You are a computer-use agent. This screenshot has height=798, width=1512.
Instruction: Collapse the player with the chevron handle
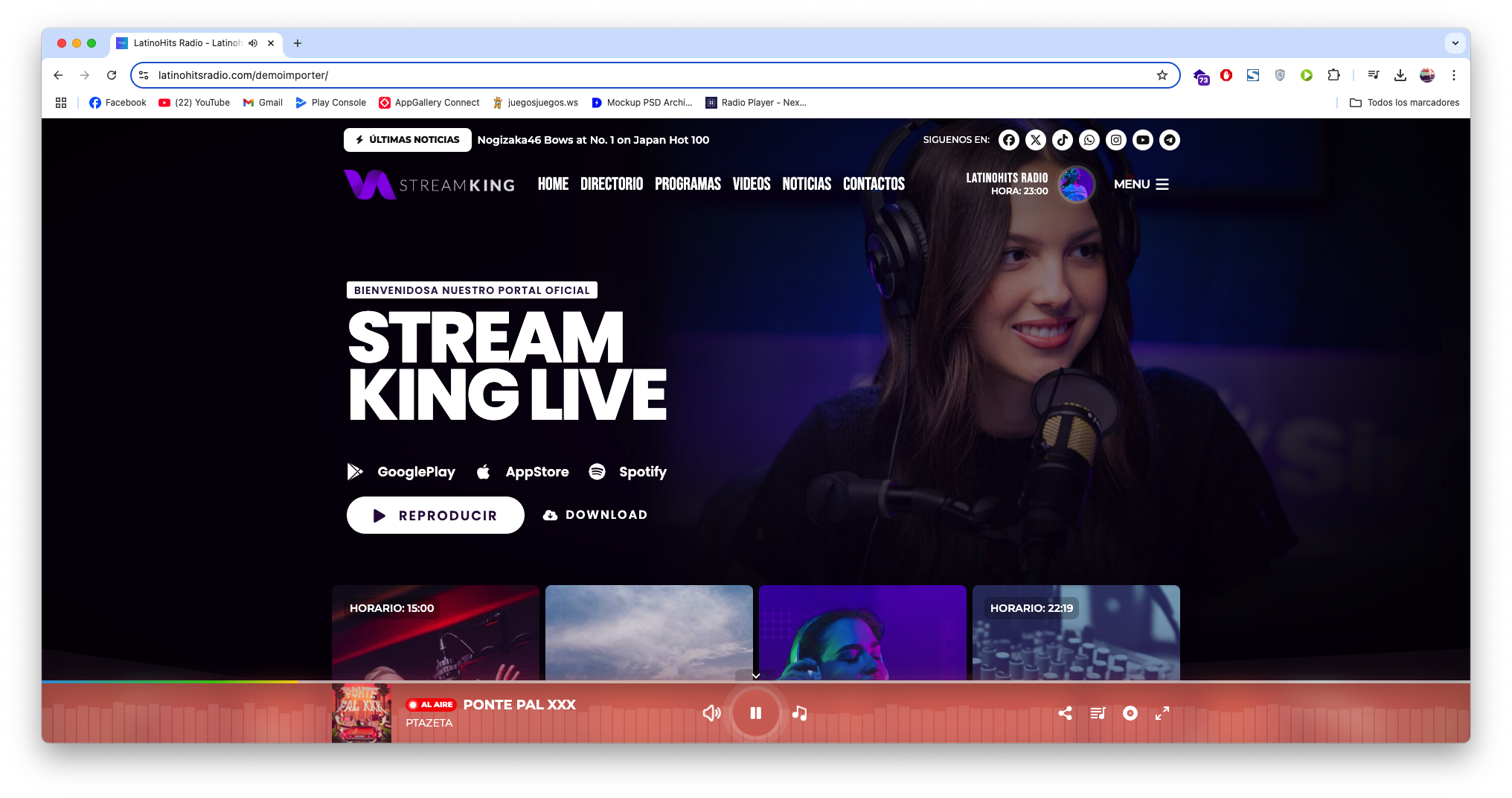(x=755, y=676)
